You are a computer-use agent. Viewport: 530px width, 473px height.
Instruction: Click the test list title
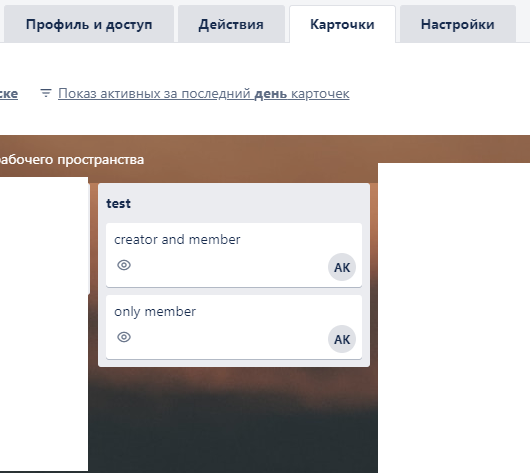[118, 204]
